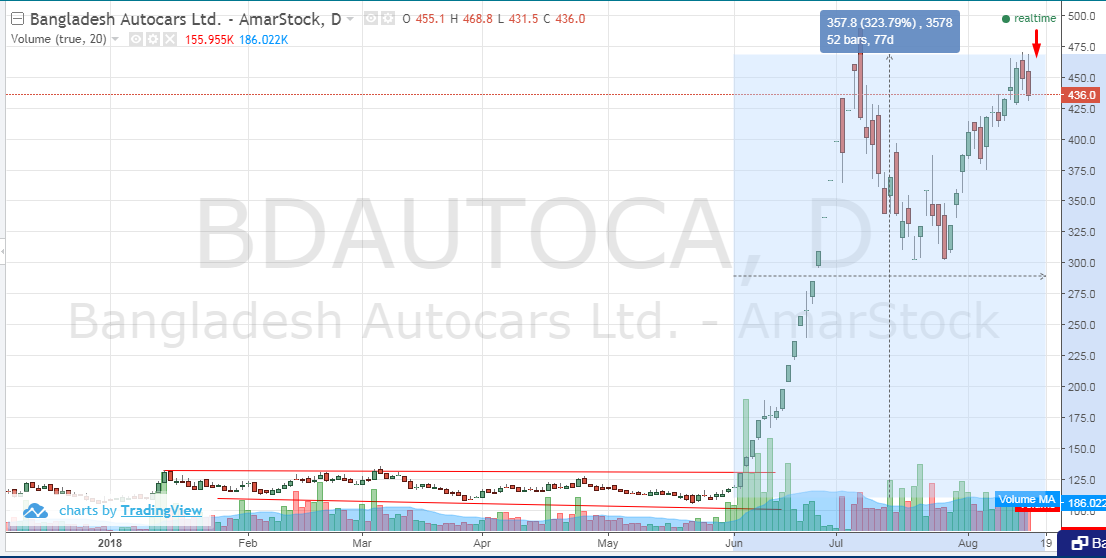
Task: Click the TradingView cloud logo
Action: [x=35, y=510]
